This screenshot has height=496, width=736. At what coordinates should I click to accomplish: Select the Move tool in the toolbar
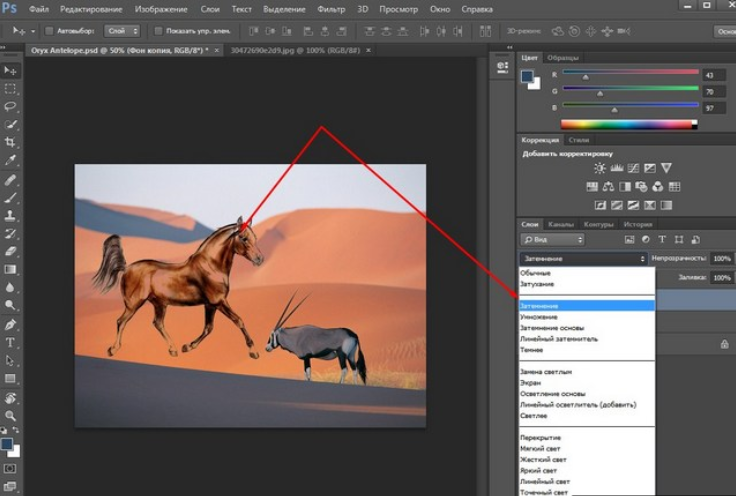[x=11, y=70]
